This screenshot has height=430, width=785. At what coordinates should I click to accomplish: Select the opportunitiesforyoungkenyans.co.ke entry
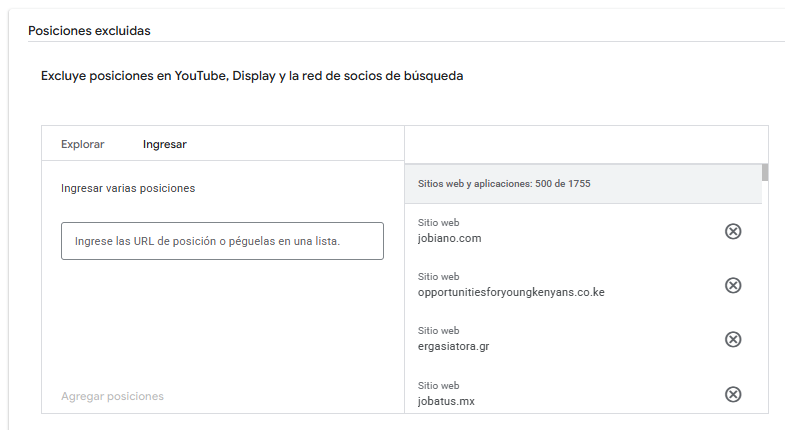[511, 292]
